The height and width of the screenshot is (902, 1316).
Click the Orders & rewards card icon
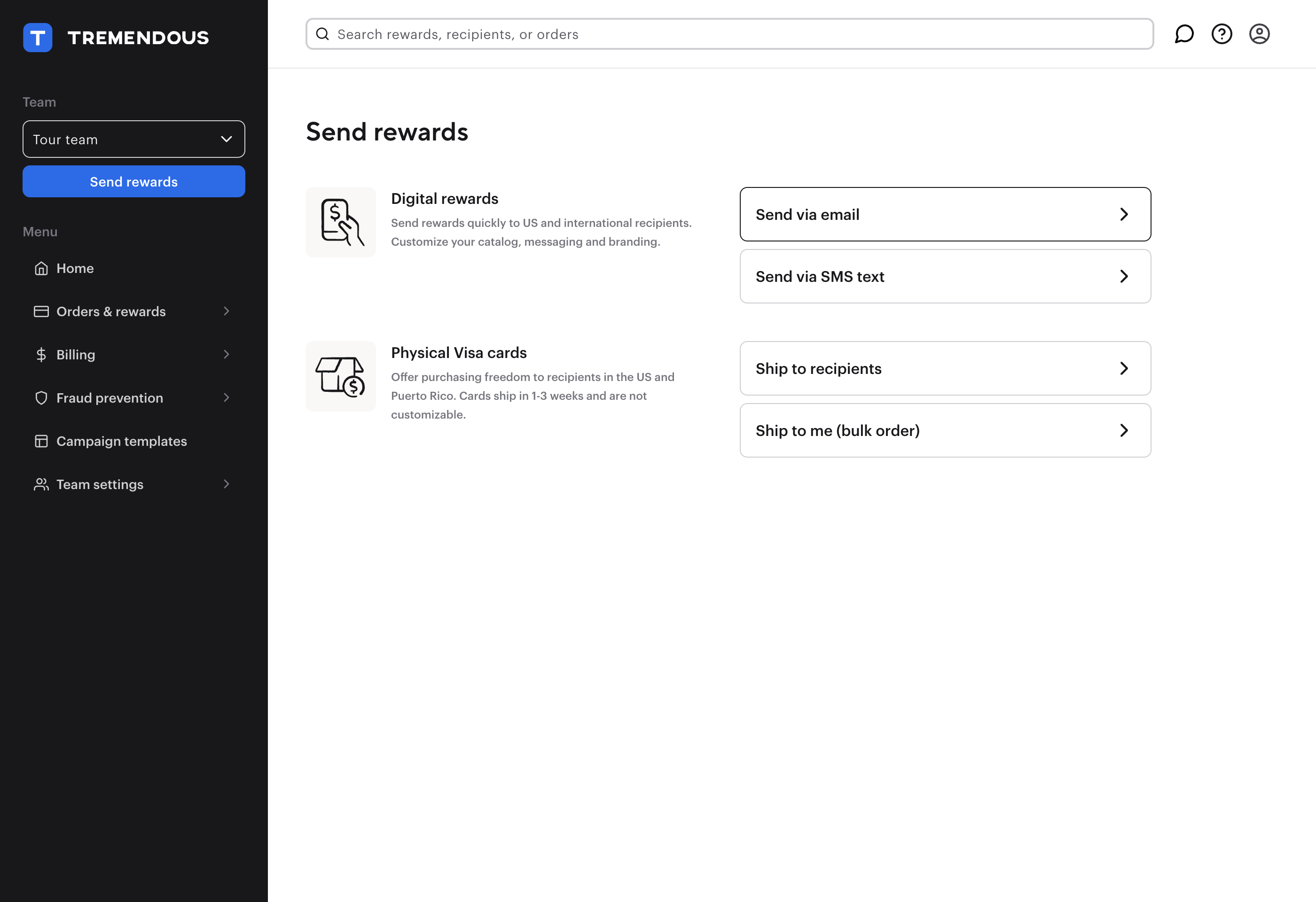(x=41, y=311)
